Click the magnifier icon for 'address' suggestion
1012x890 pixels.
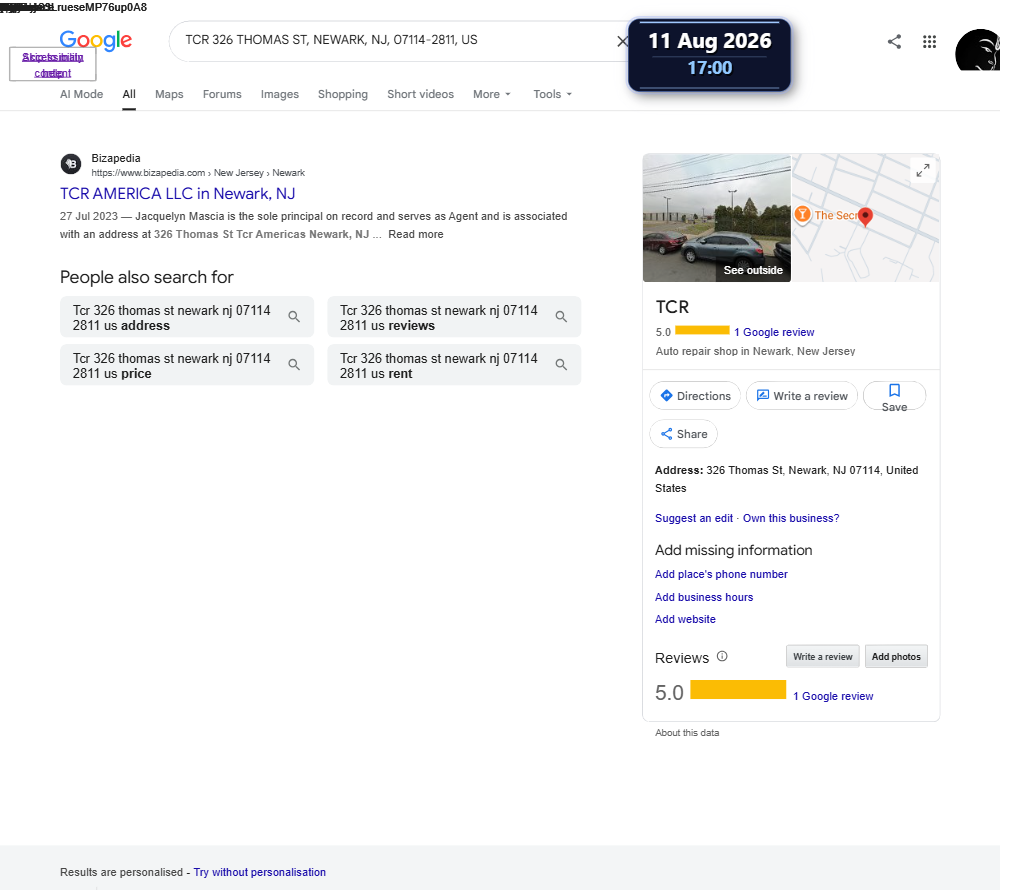tap(294, 317)
